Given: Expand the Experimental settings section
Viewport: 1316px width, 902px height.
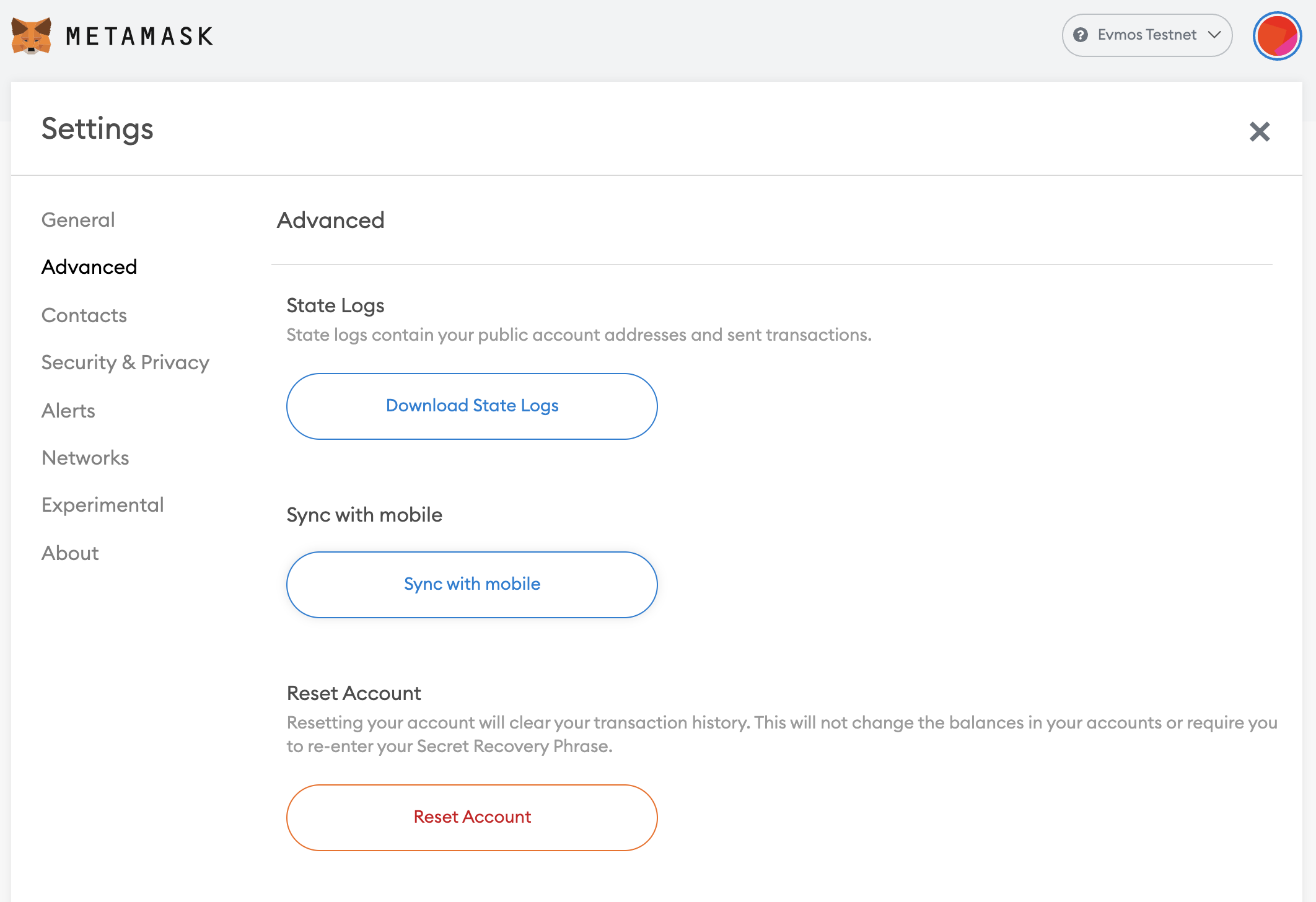Looking at the screenshot, I should 101,504.
